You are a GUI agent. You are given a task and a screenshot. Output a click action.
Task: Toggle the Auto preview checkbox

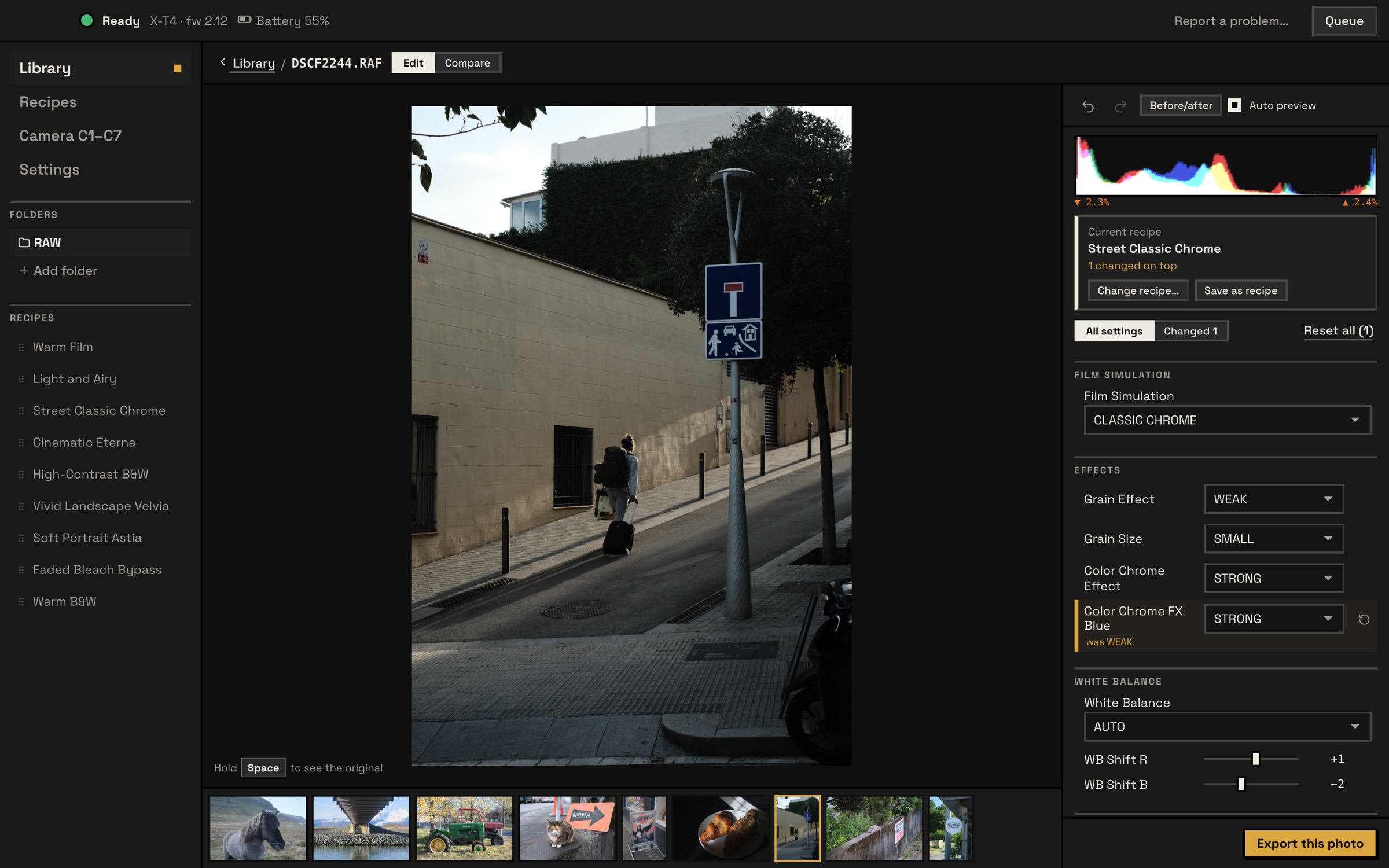tap(1234, 105)
